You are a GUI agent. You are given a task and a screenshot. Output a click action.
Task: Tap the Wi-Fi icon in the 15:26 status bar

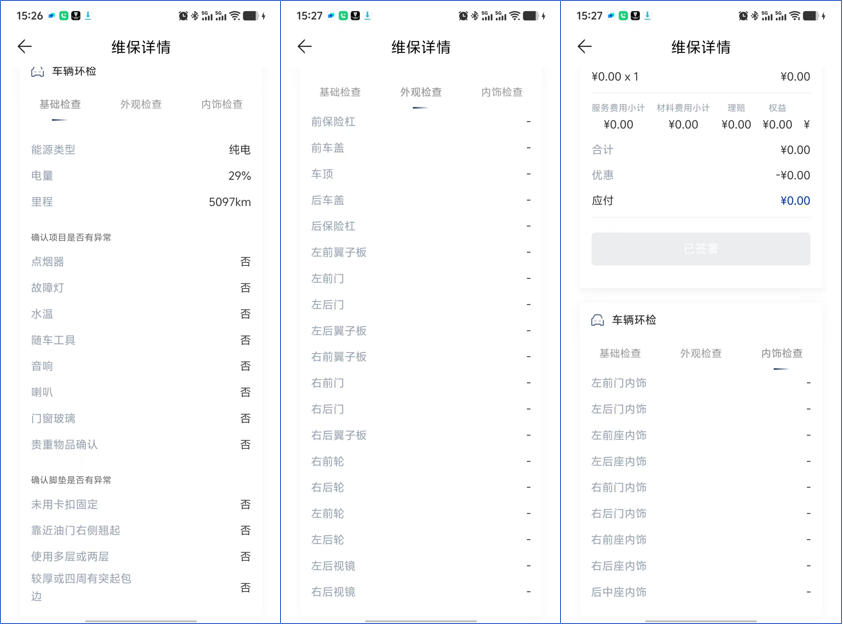(x=235, y=16)
